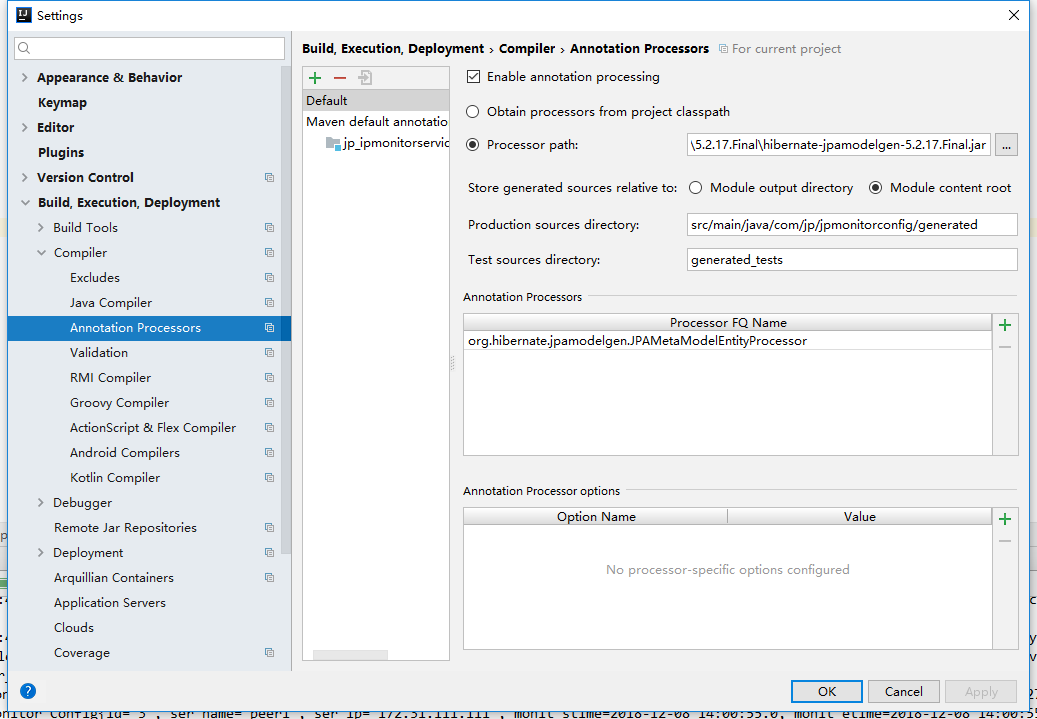Click the settings tree vertical scrollbar

coord(286,310)
